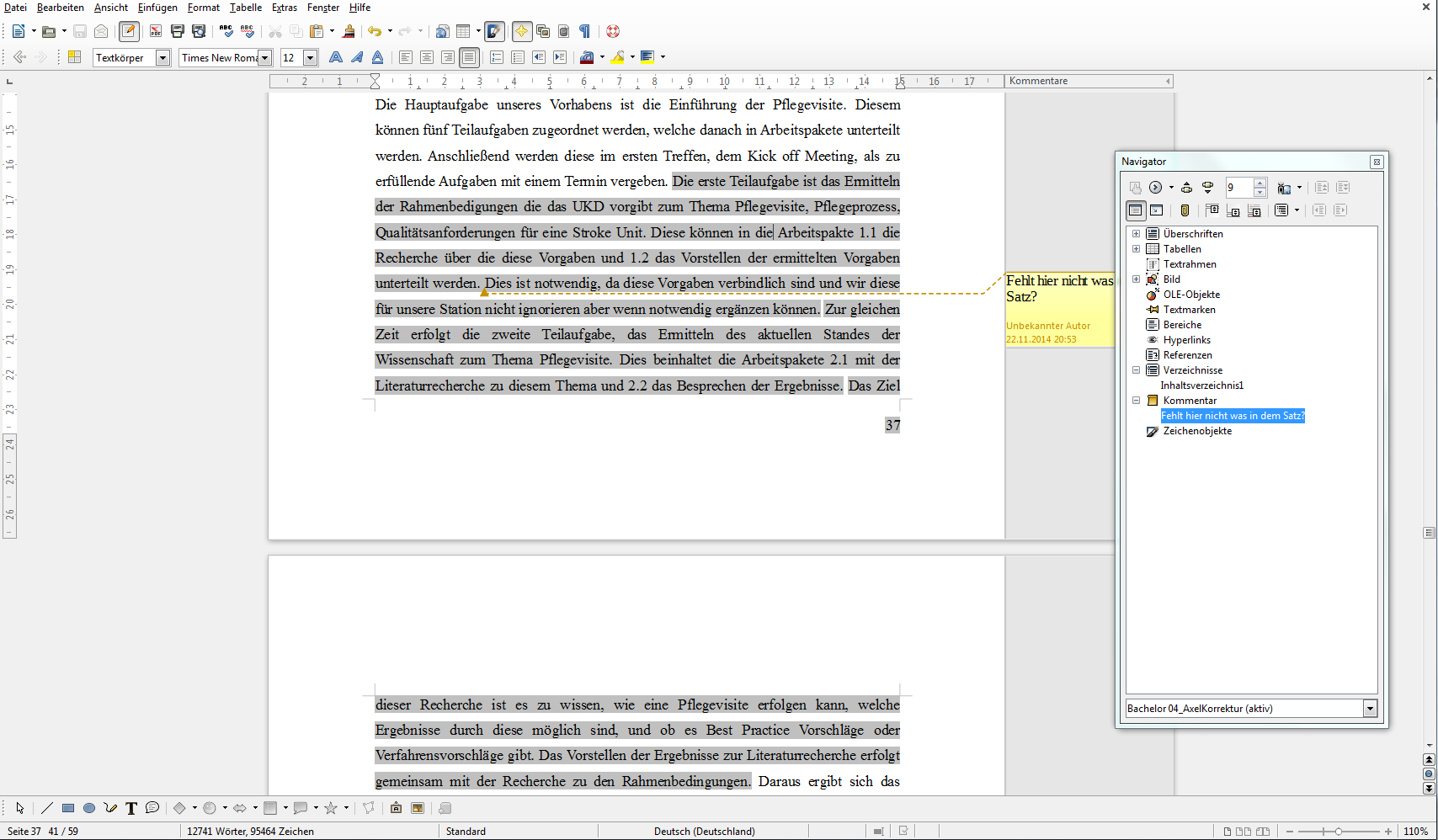
Task: Toggle Justified alignment button
Action: (469, 57)
